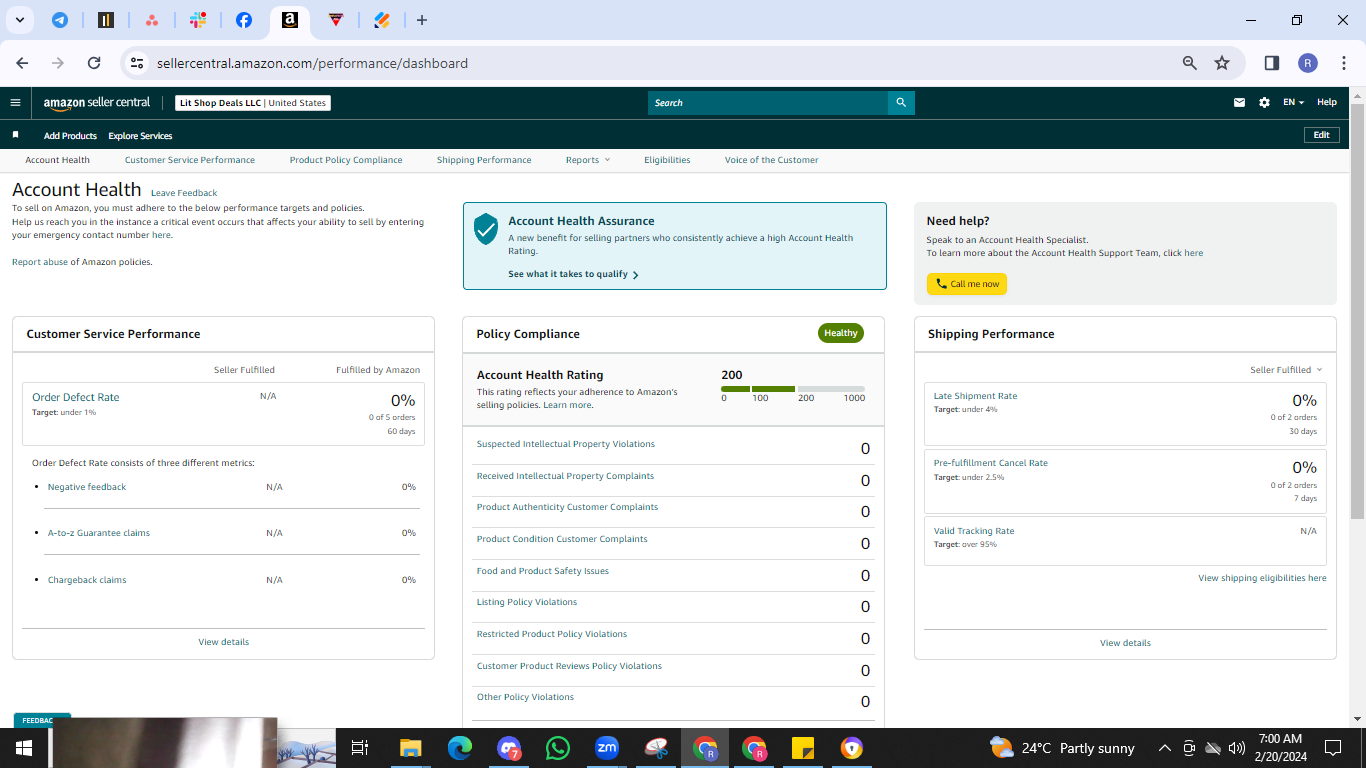Screen dimensions: 1366x768
Task: Go to Customer Service Performance tab
Action: pyautogui.click(x=190, y=160)
